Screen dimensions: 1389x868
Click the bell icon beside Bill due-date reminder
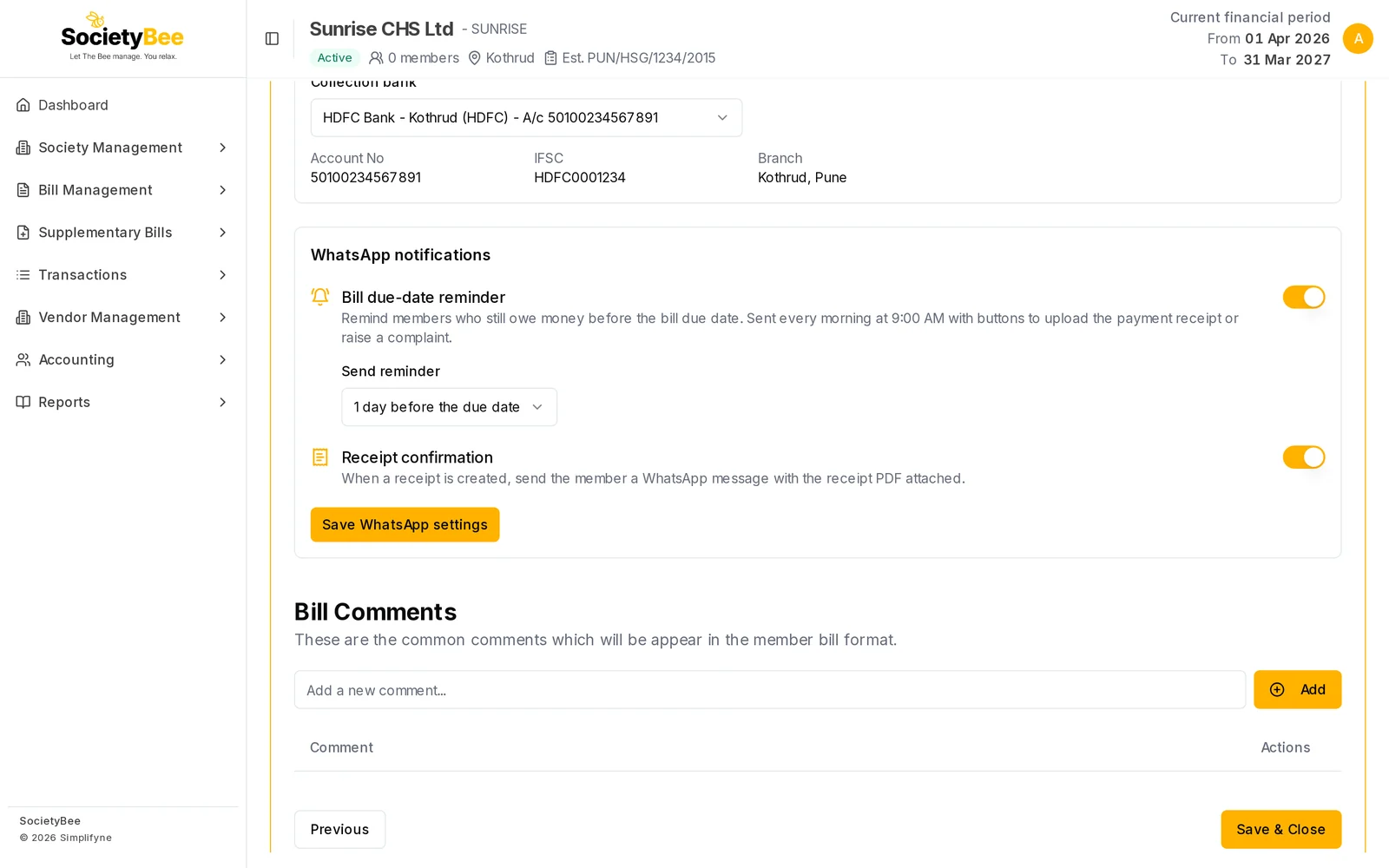coord(320,297)
